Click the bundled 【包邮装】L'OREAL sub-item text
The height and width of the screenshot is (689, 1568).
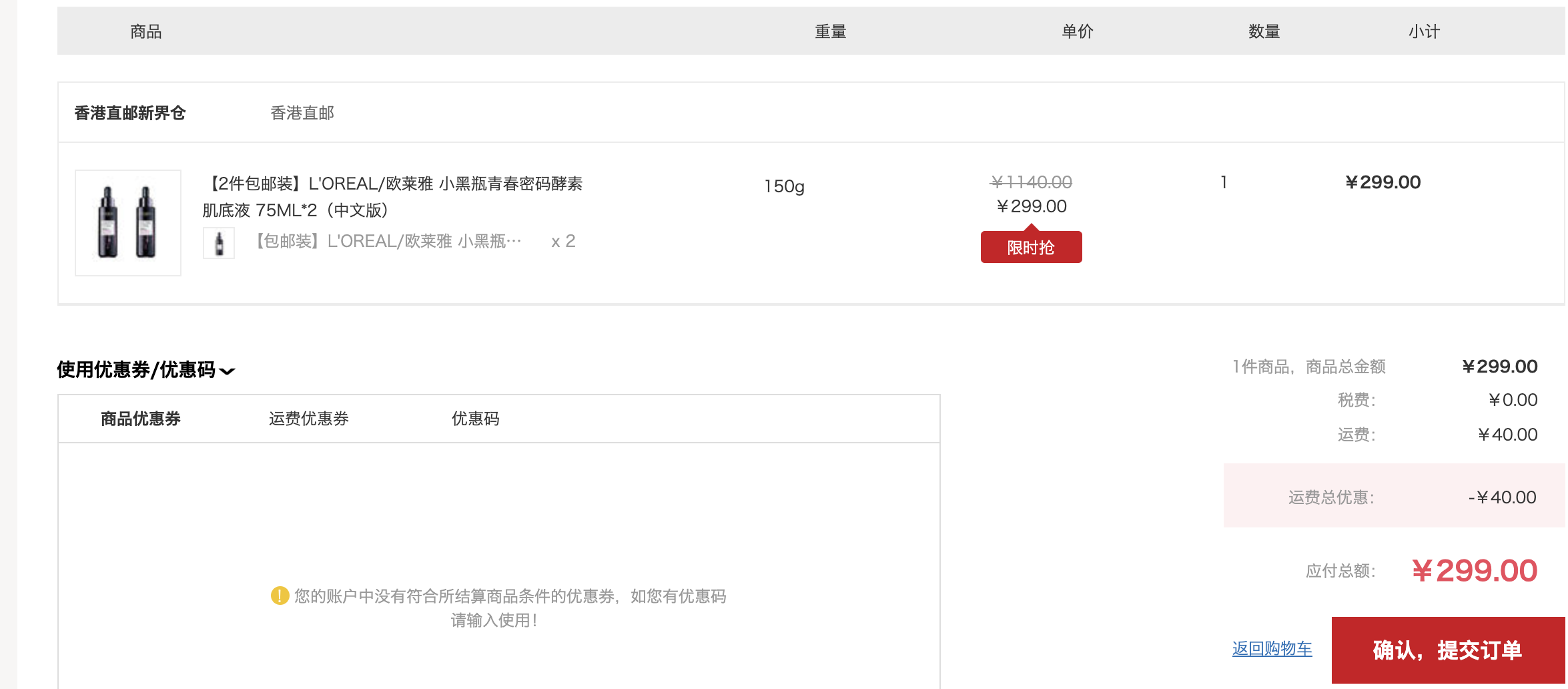tap(387, 241)
